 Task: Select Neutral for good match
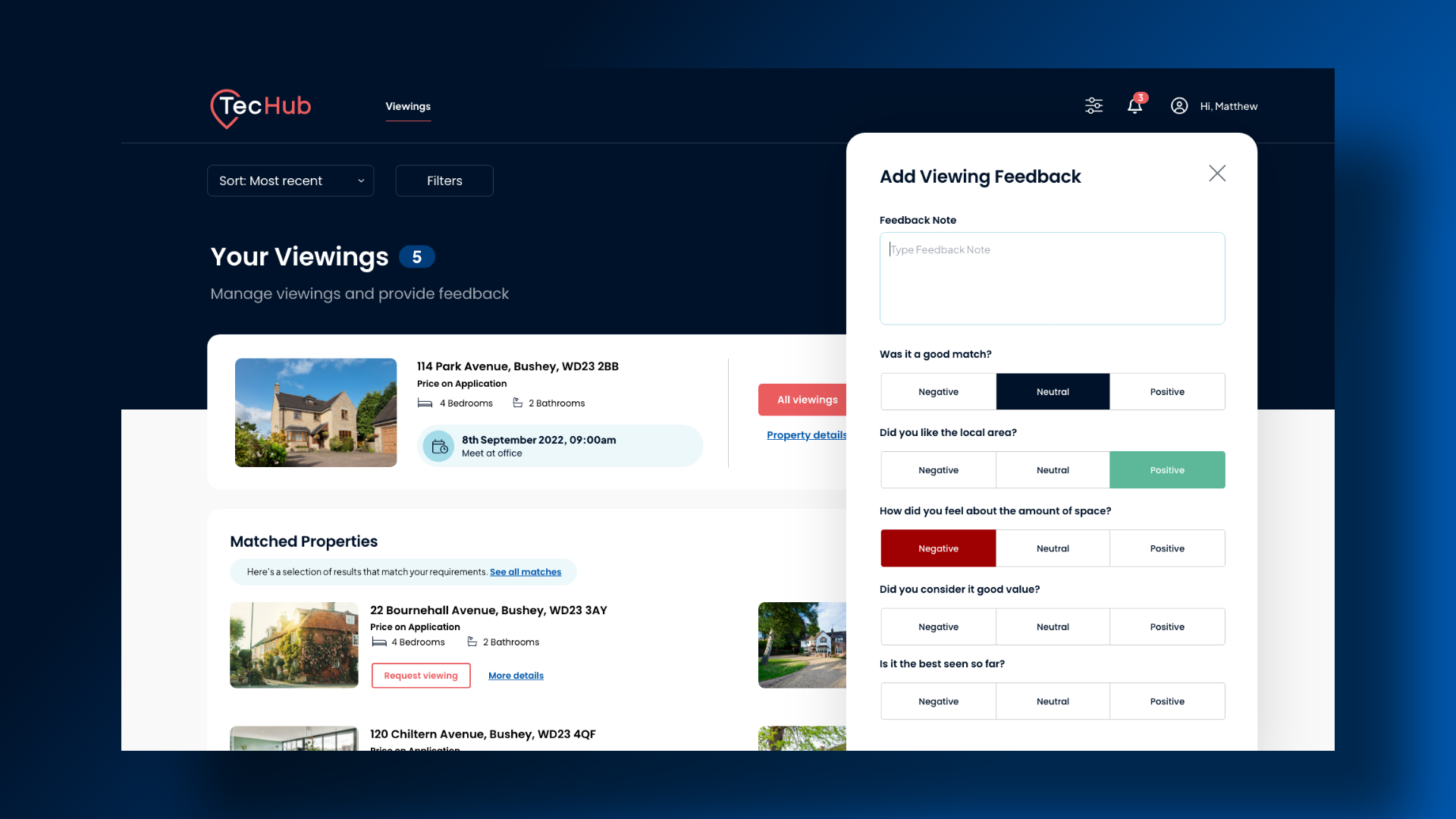1053,392
